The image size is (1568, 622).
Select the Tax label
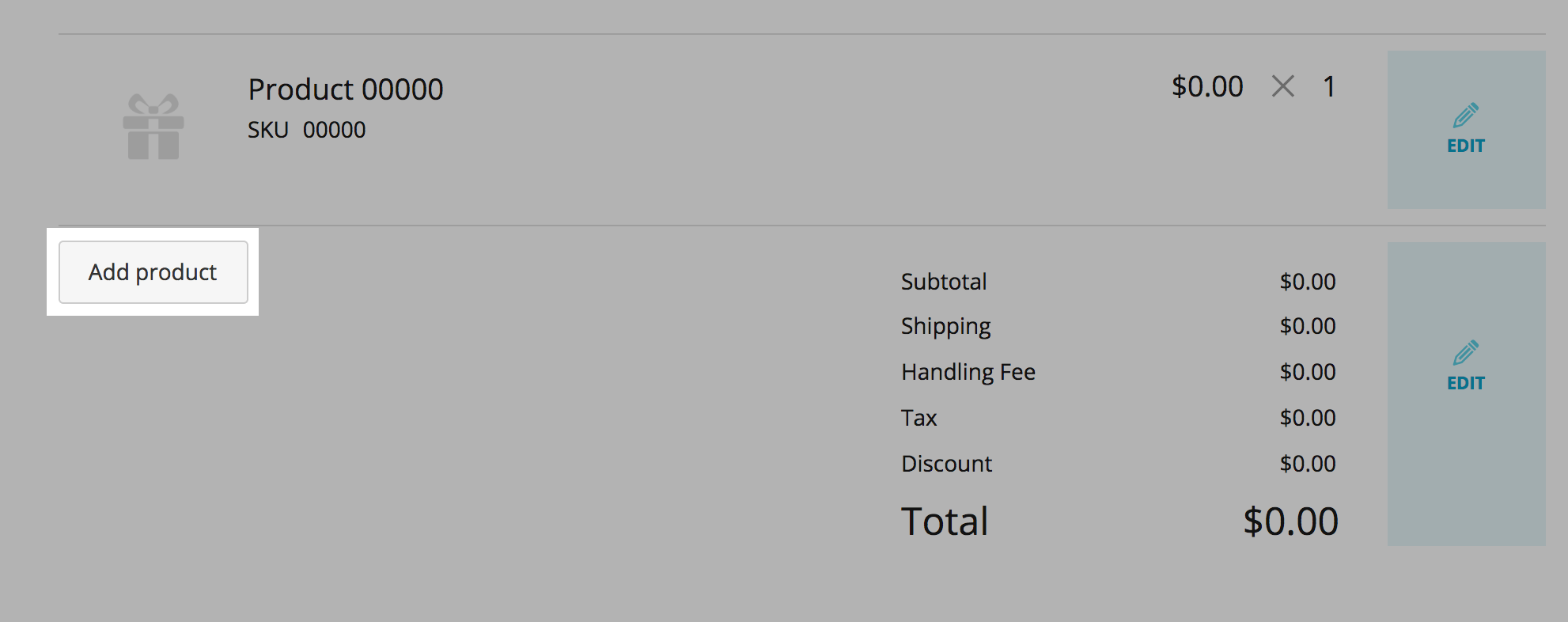[x=918, y=418]
